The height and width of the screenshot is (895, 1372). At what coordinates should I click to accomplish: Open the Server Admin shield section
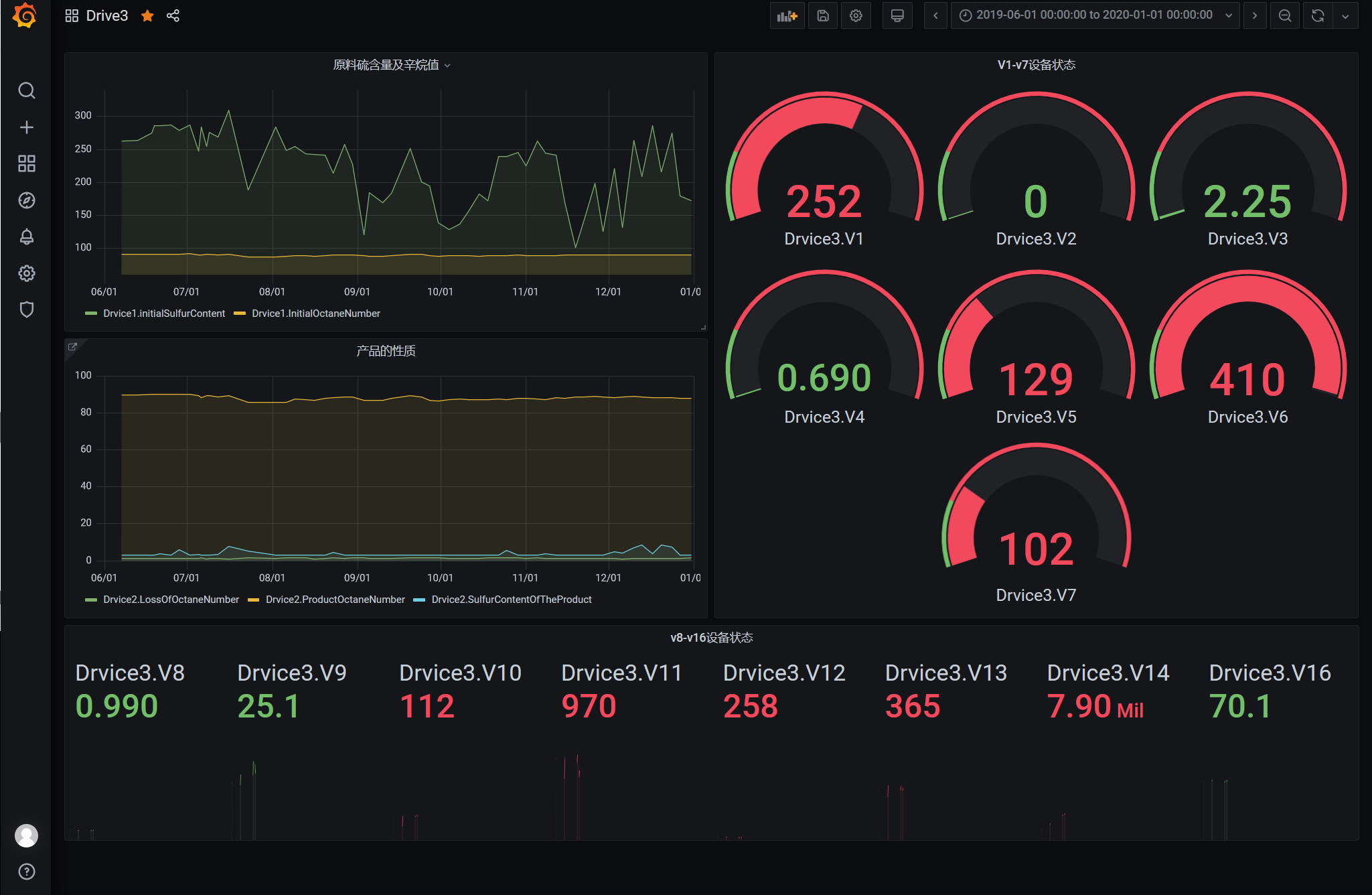[x=27, y=309]
